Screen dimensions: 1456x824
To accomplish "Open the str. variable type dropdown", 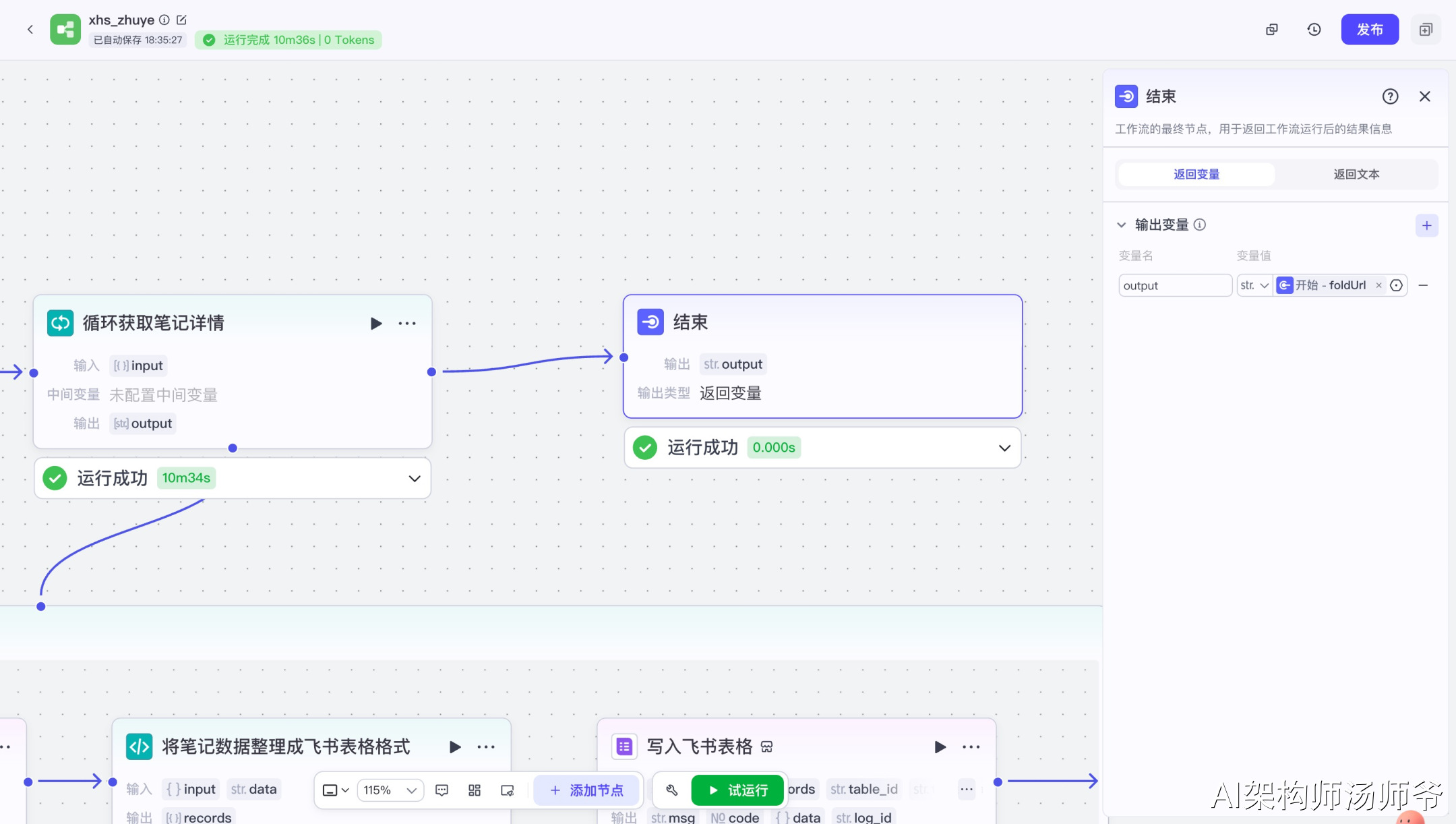I will [1254, 286].
